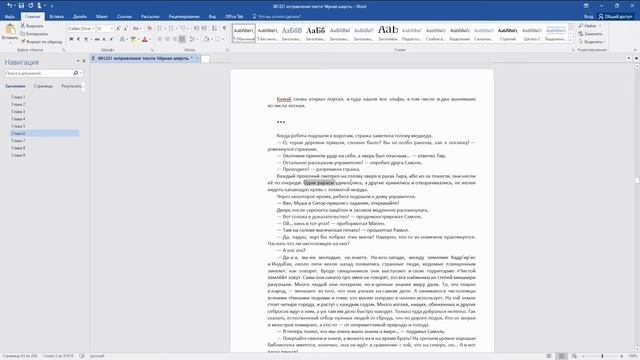This screenshot has width=640, height=360.
Task: Decrease font size with the smaller A icon
Action: tap(125, 29)
